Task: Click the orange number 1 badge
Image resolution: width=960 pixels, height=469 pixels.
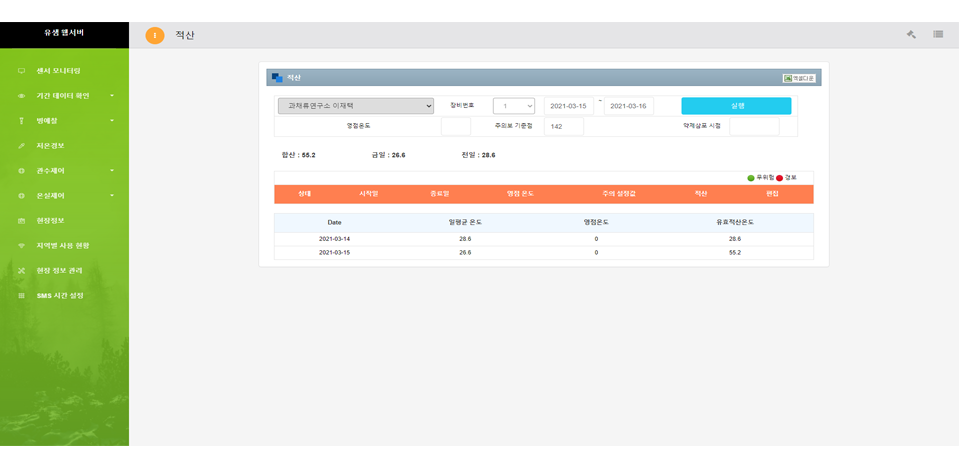Action: [154, 35]
